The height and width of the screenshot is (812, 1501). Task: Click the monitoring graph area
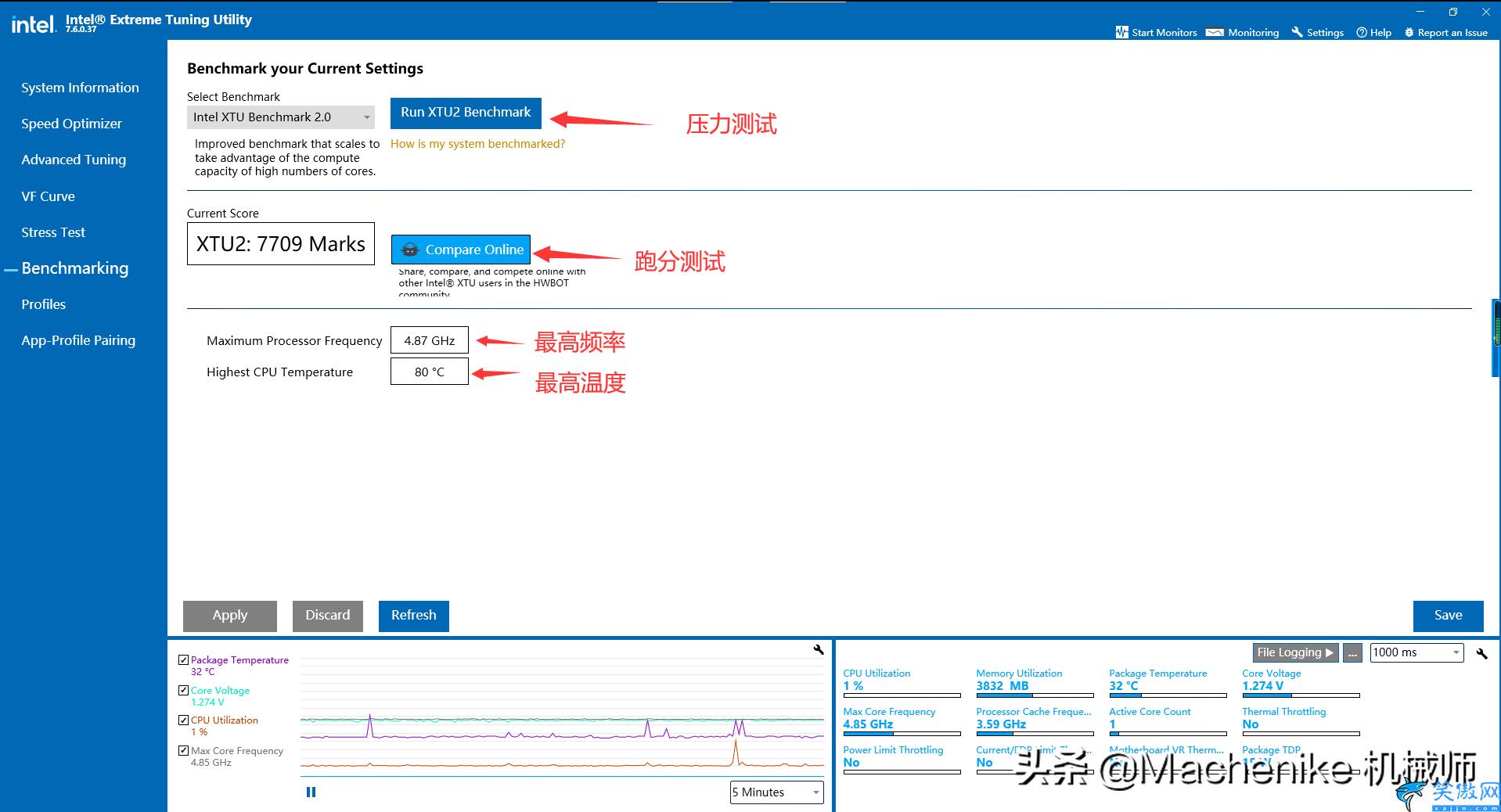pyautogui.click(x=562, y=716)
